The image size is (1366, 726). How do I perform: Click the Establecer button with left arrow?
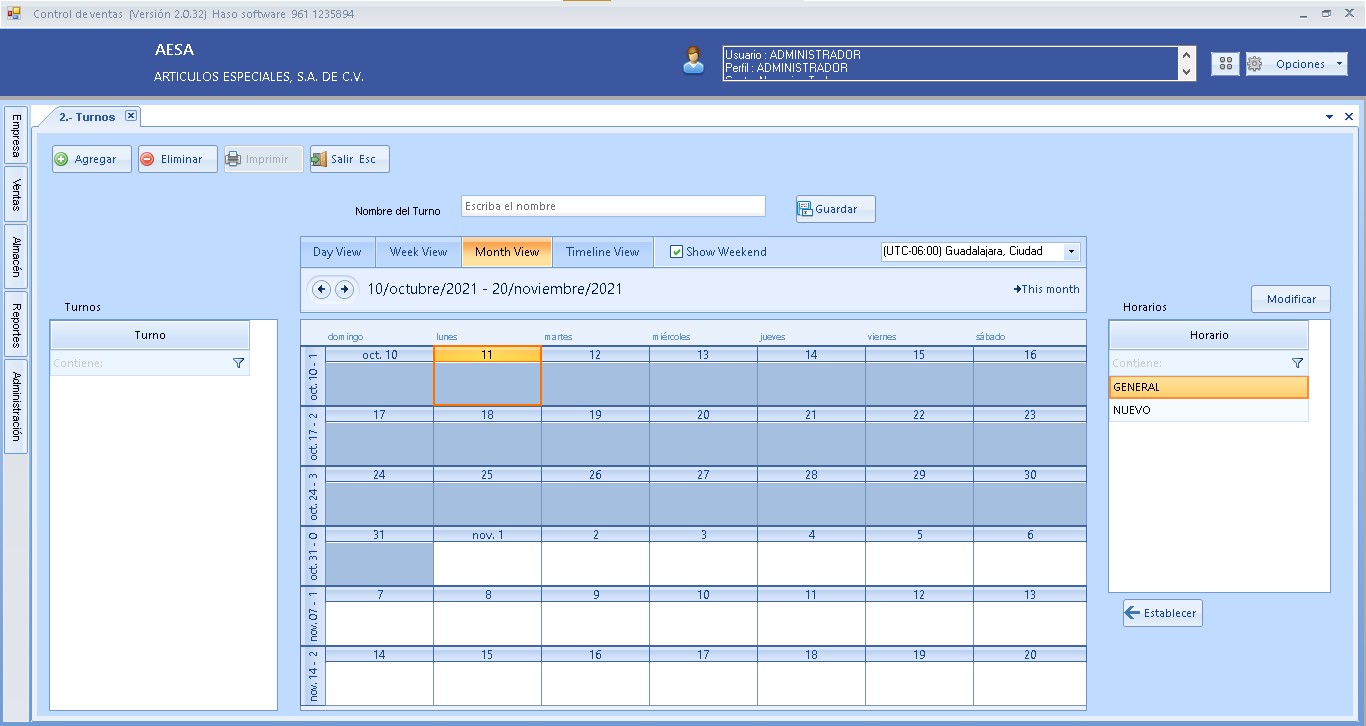[x=1163, y=613]
